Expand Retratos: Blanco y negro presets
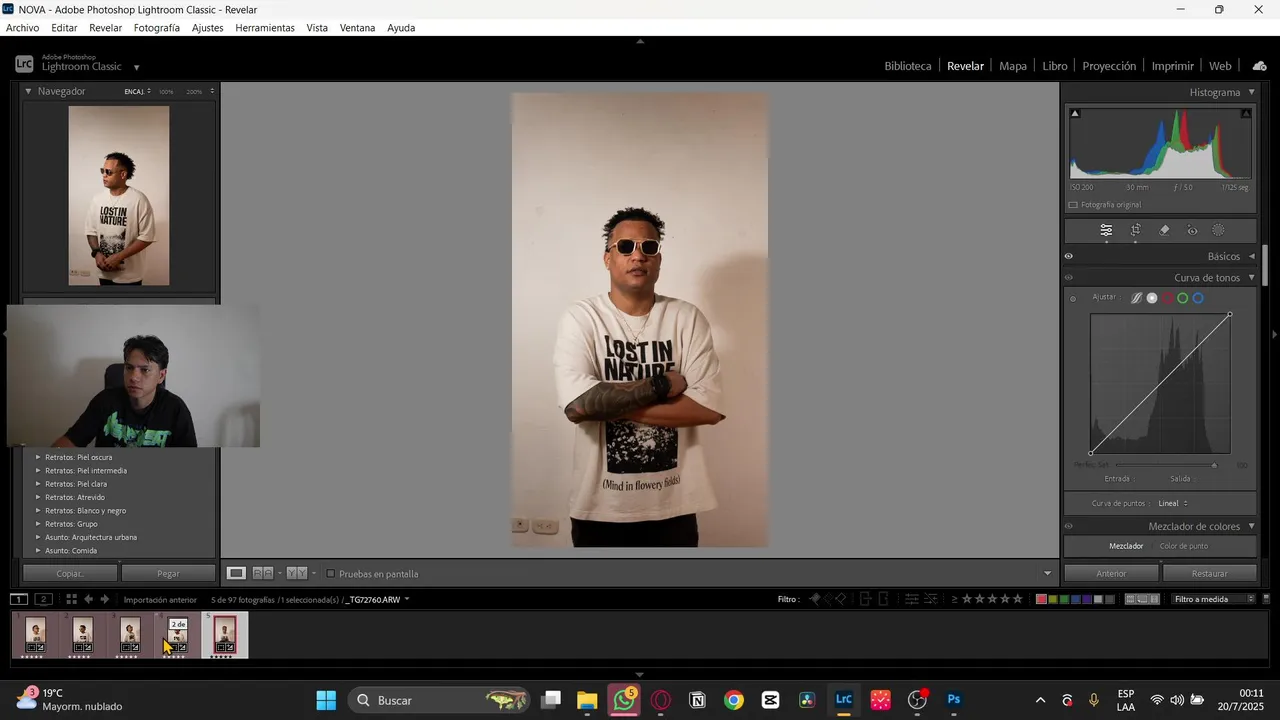Screen dimensions: 1280x720 (x=38, y=510)
